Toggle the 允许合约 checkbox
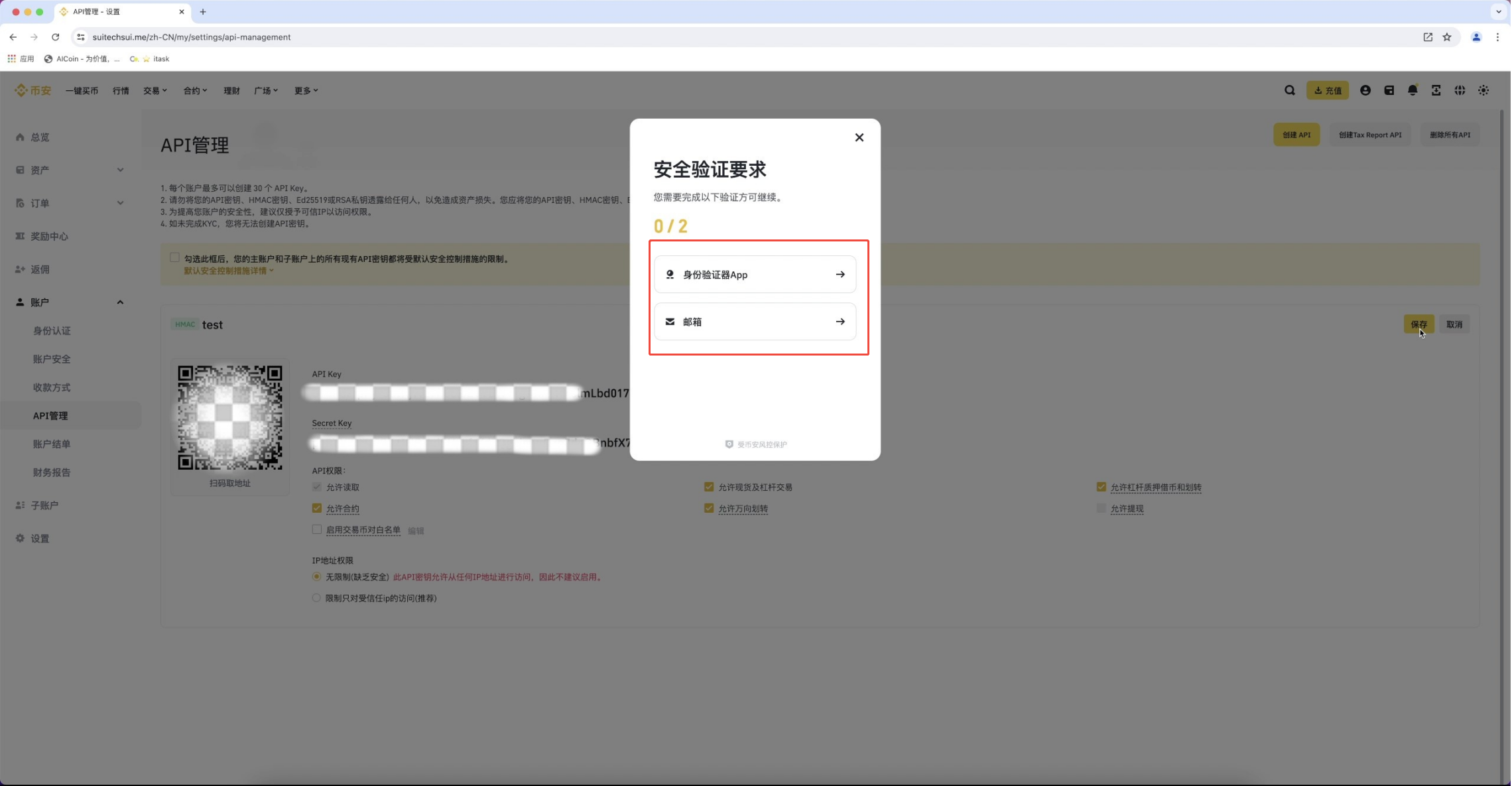Viewport: 1512px width, 786px height. tap(317, 508)
